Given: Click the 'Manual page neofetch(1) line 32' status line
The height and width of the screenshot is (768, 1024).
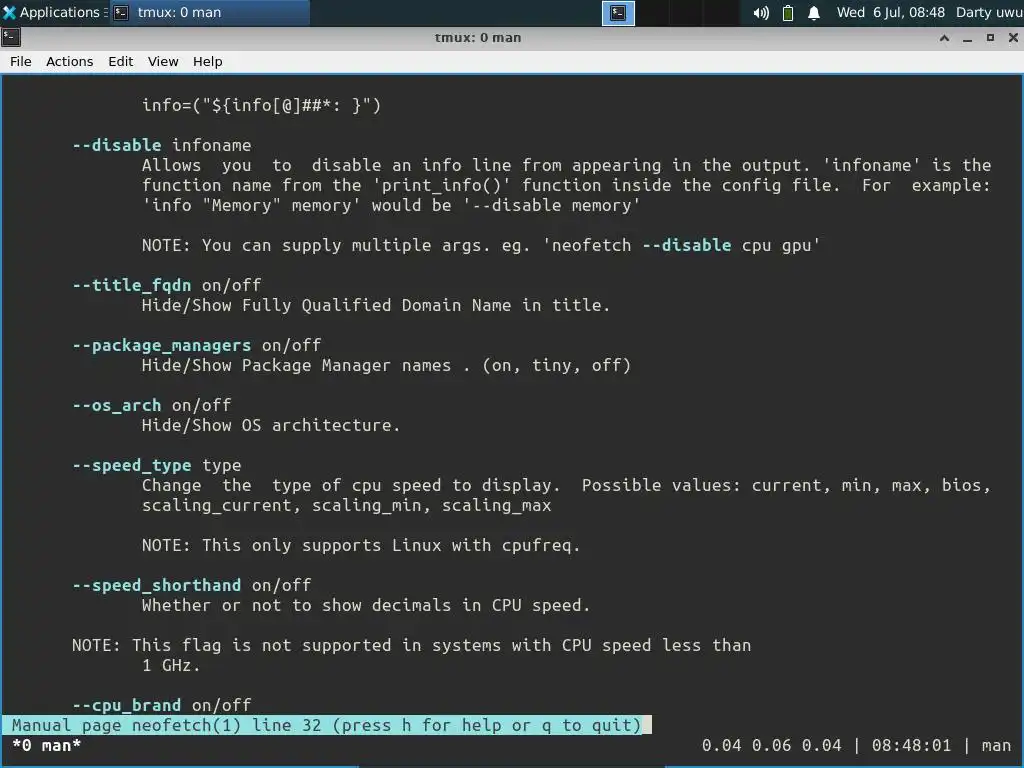Looking at the screenshot, I should [327, 726].
